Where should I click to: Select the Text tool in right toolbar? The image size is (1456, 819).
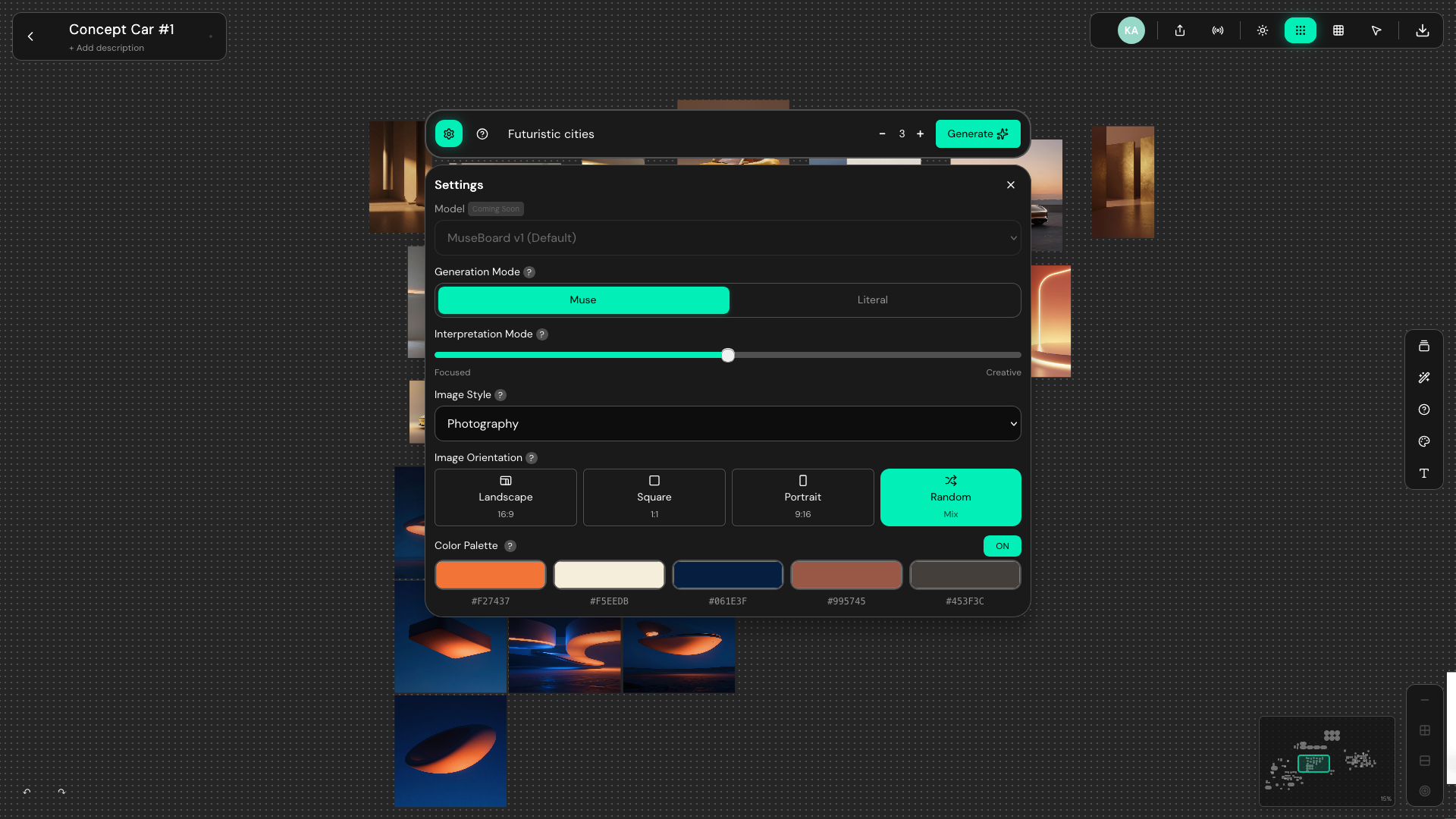click(x=1424, y=473)
